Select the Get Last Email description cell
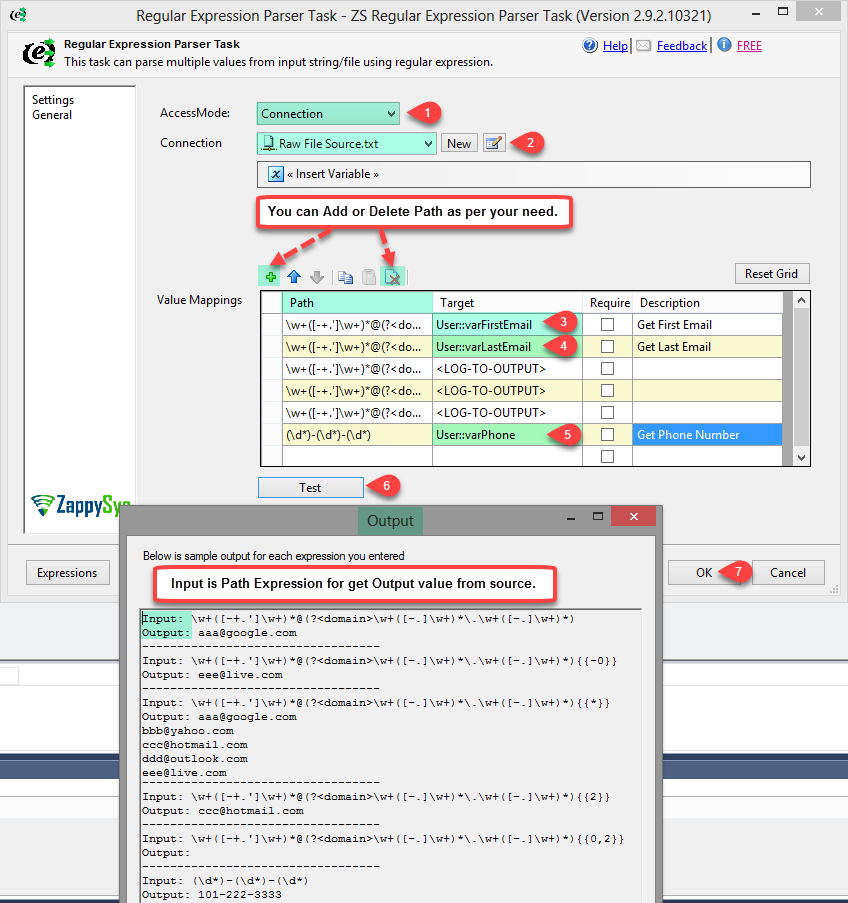The width and height of the screenshot is (848, 903). pyautogui.click(x=707, y=346)
